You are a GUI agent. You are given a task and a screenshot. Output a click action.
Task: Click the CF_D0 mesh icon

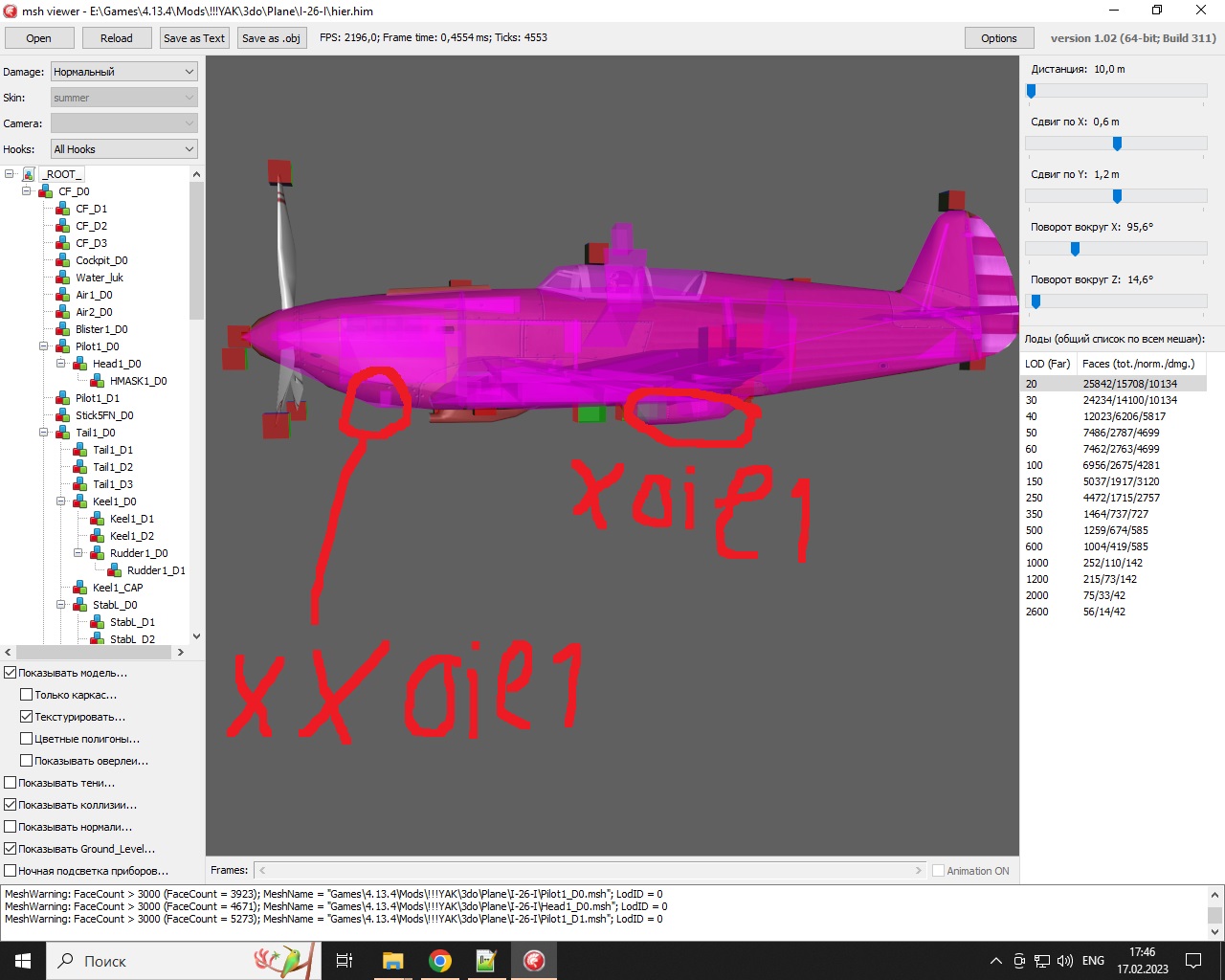pos(46,191)
